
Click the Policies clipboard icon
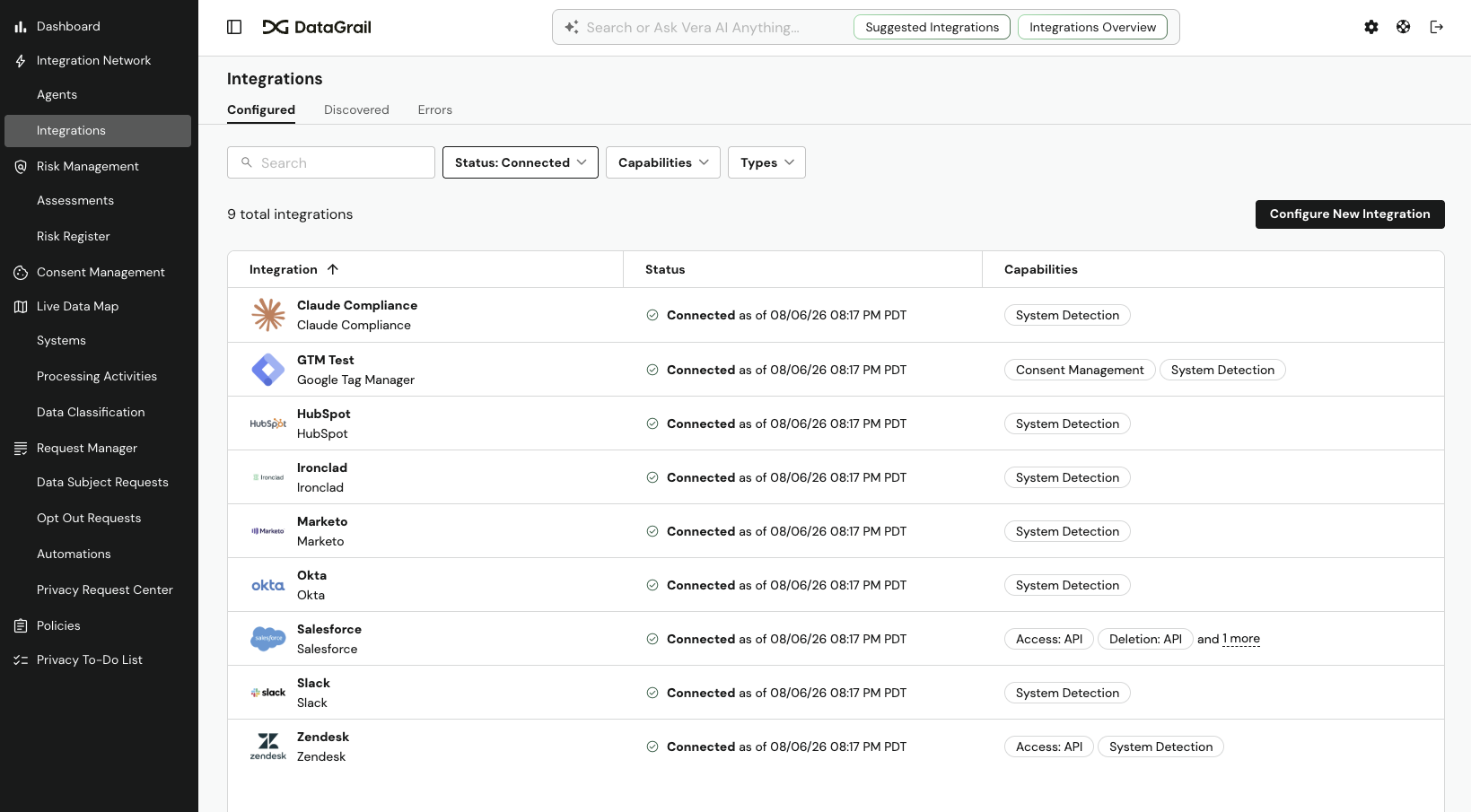[x=21, y=626]
